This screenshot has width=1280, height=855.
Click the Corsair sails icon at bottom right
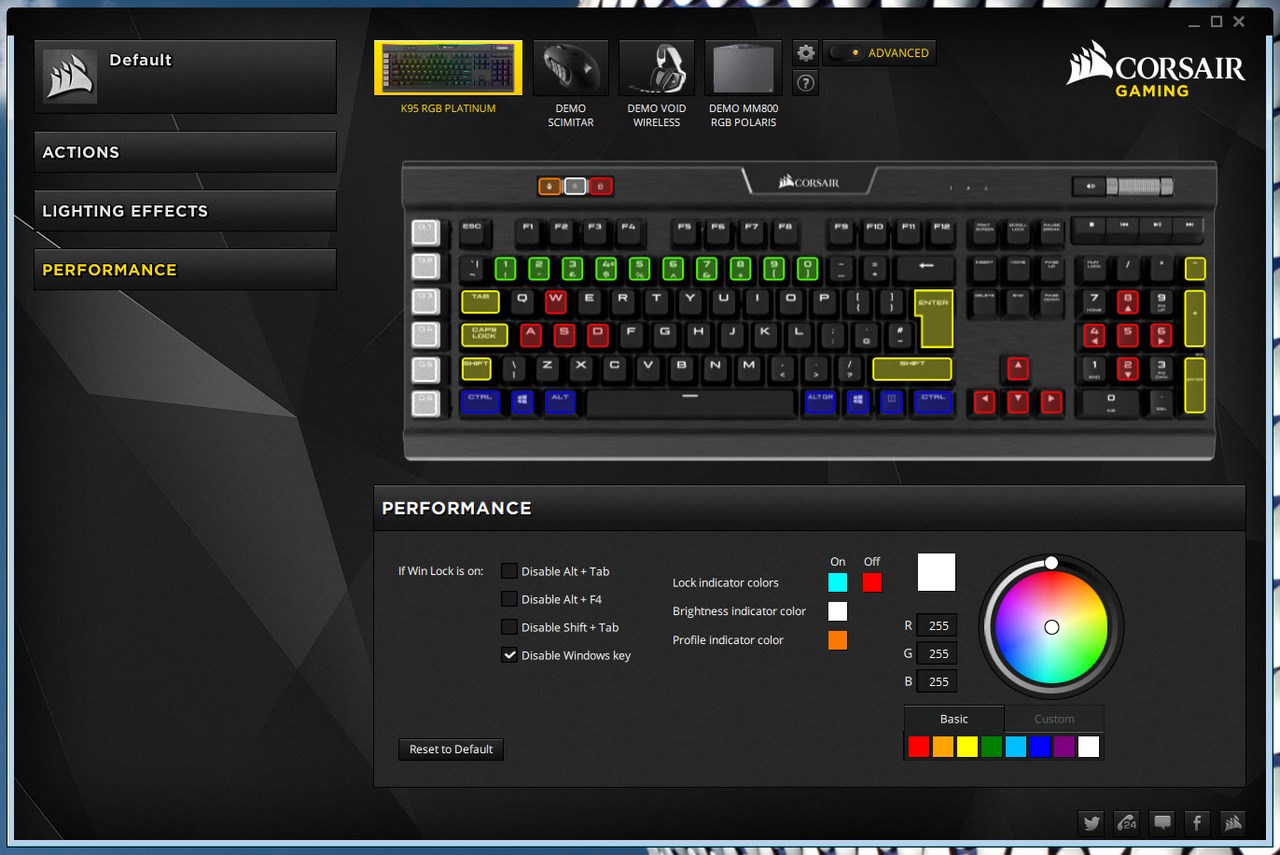(1232, 823)
